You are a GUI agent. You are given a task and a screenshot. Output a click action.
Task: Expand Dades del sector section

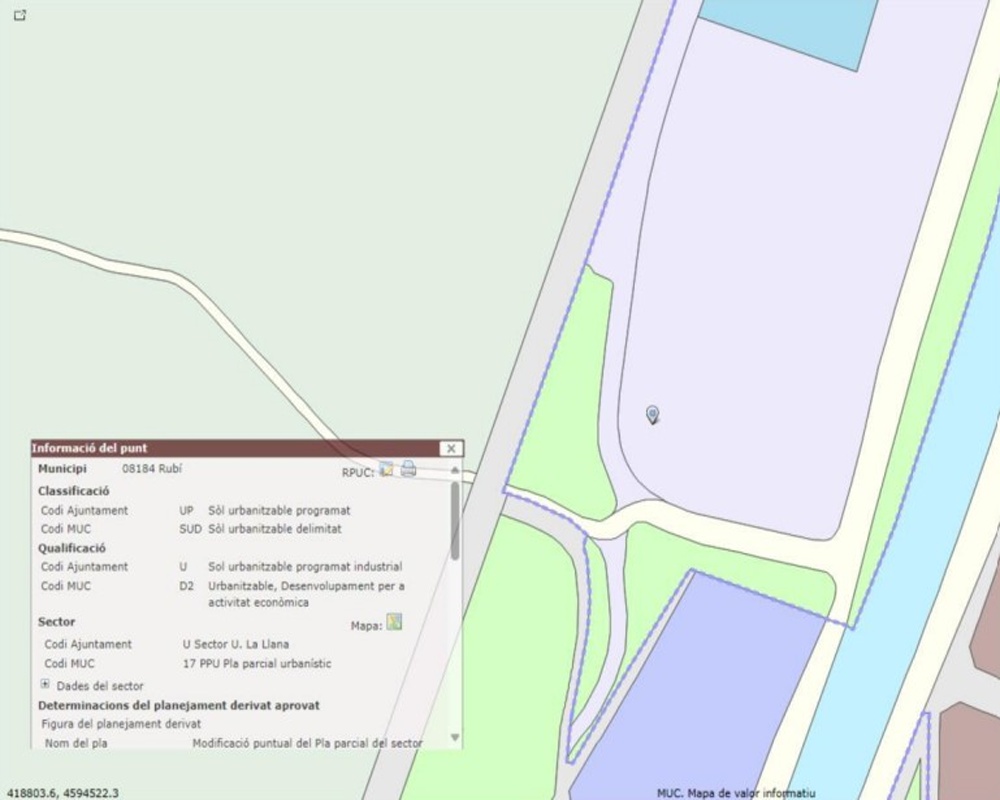point(45,685)
